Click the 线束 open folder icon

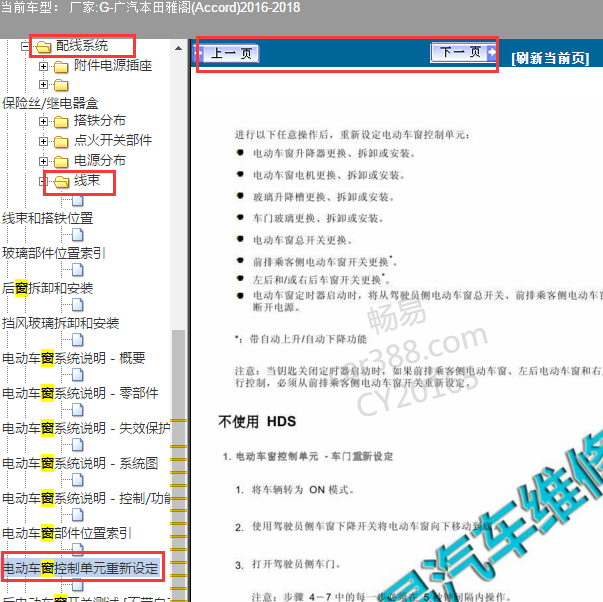(62, 182)
